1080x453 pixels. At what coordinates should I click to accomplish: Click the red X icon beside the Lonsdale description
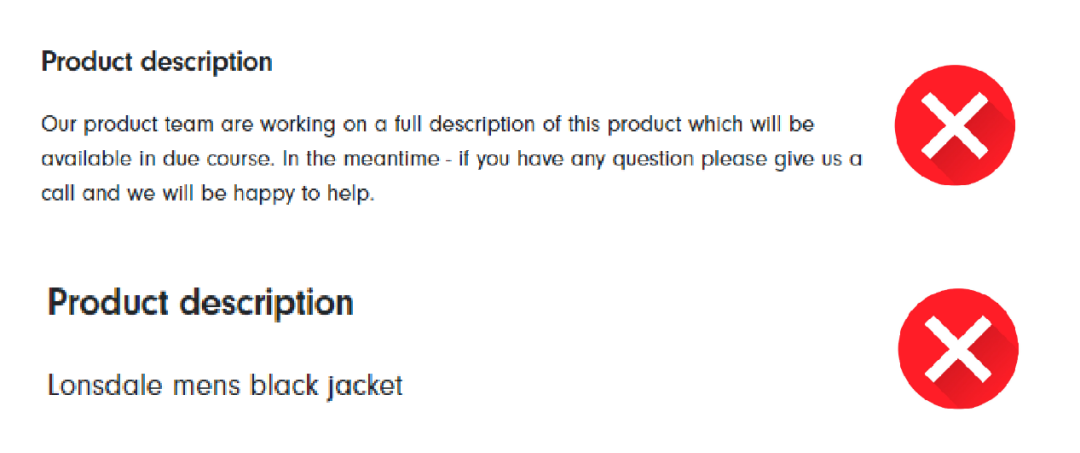coord(957,349)
